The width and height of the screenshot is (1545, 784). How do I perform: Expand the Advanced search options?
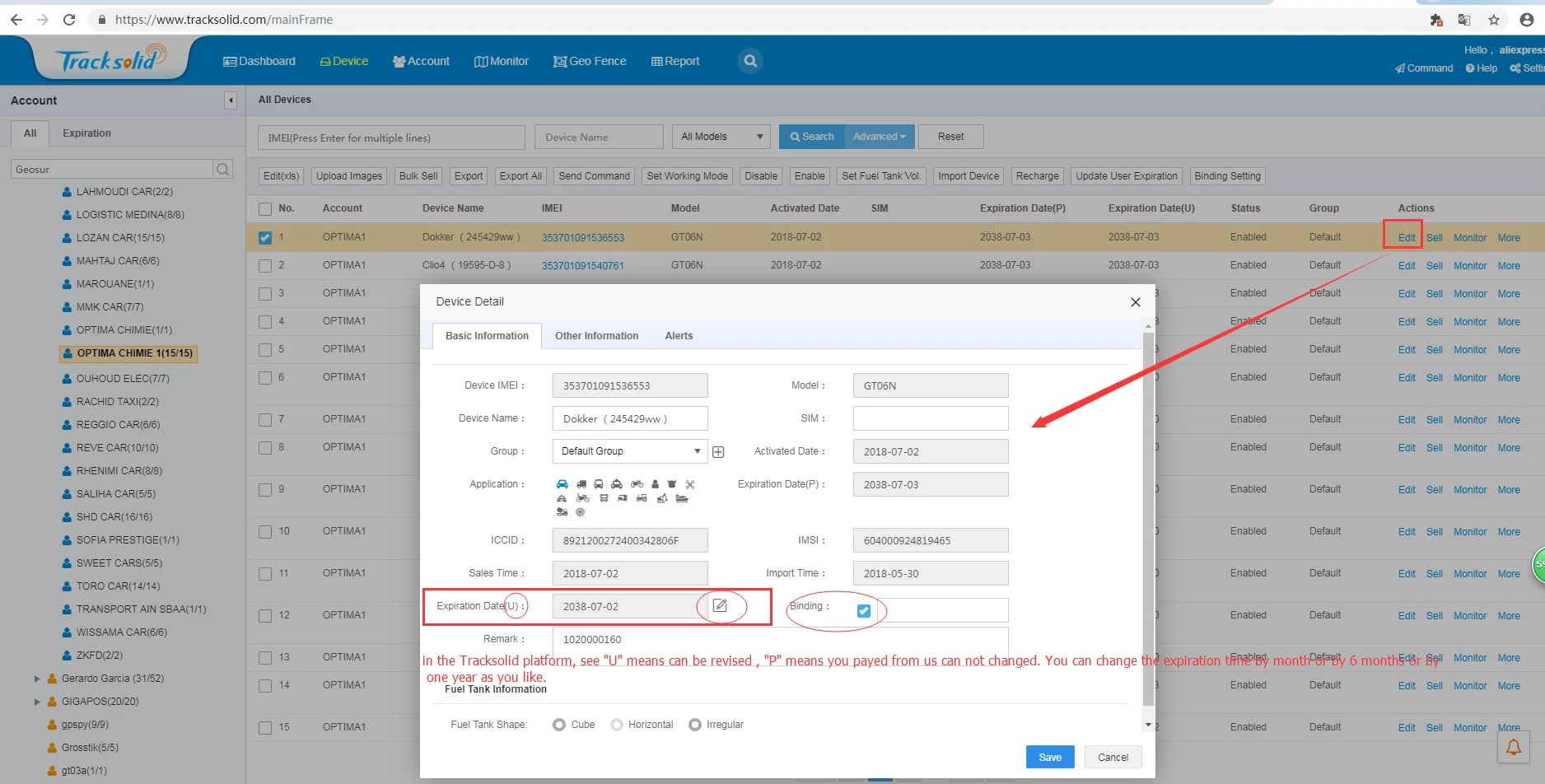pos(880,137)
